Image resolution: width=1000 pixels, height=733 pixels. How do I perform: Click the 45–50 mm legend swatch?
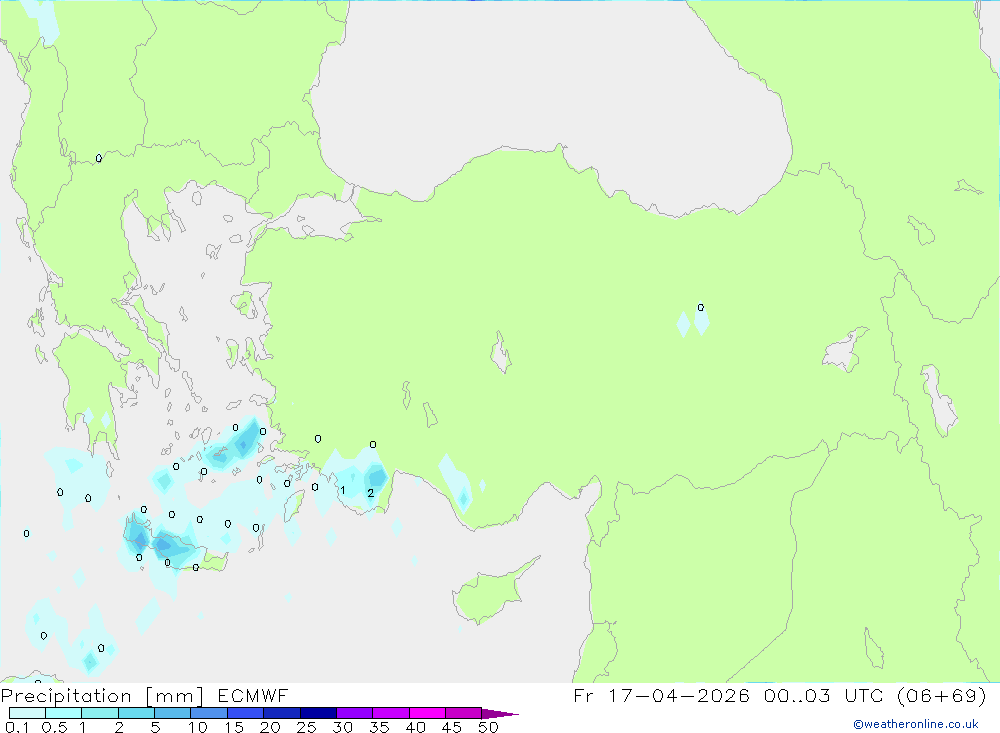(x=463, y=713)
